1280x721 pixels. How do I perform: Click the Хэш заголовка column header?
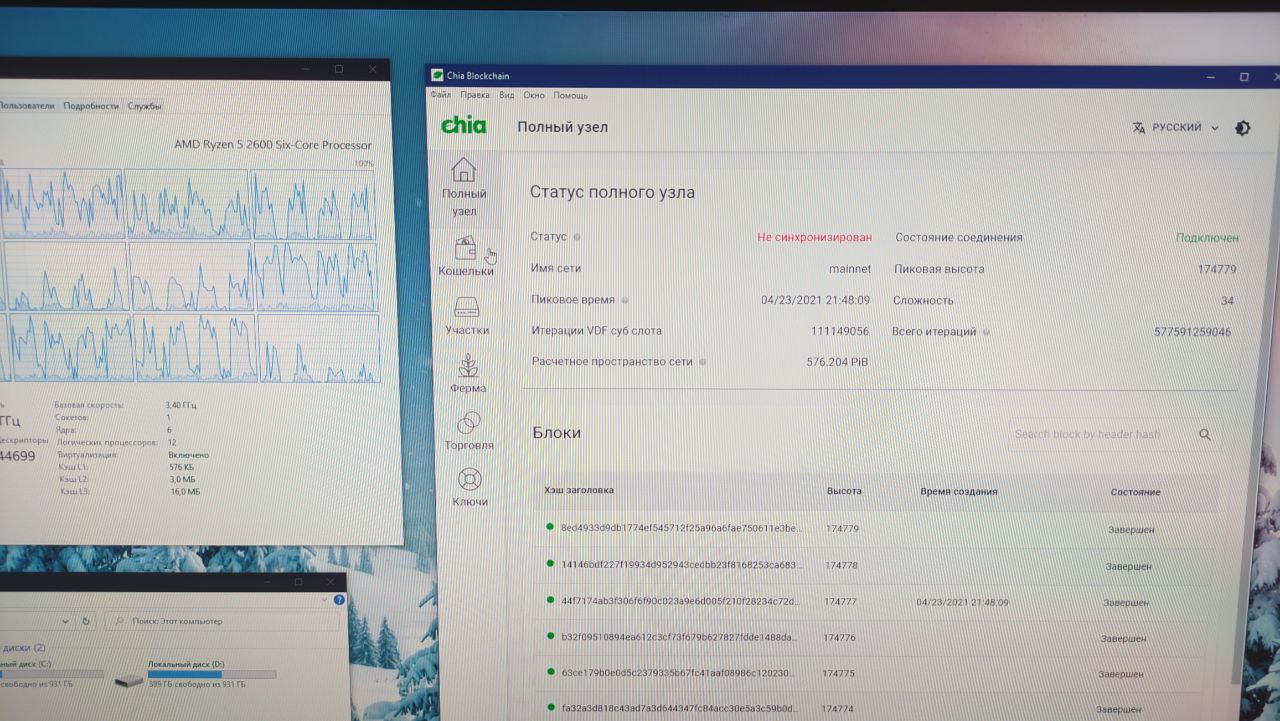coord(579,490)
